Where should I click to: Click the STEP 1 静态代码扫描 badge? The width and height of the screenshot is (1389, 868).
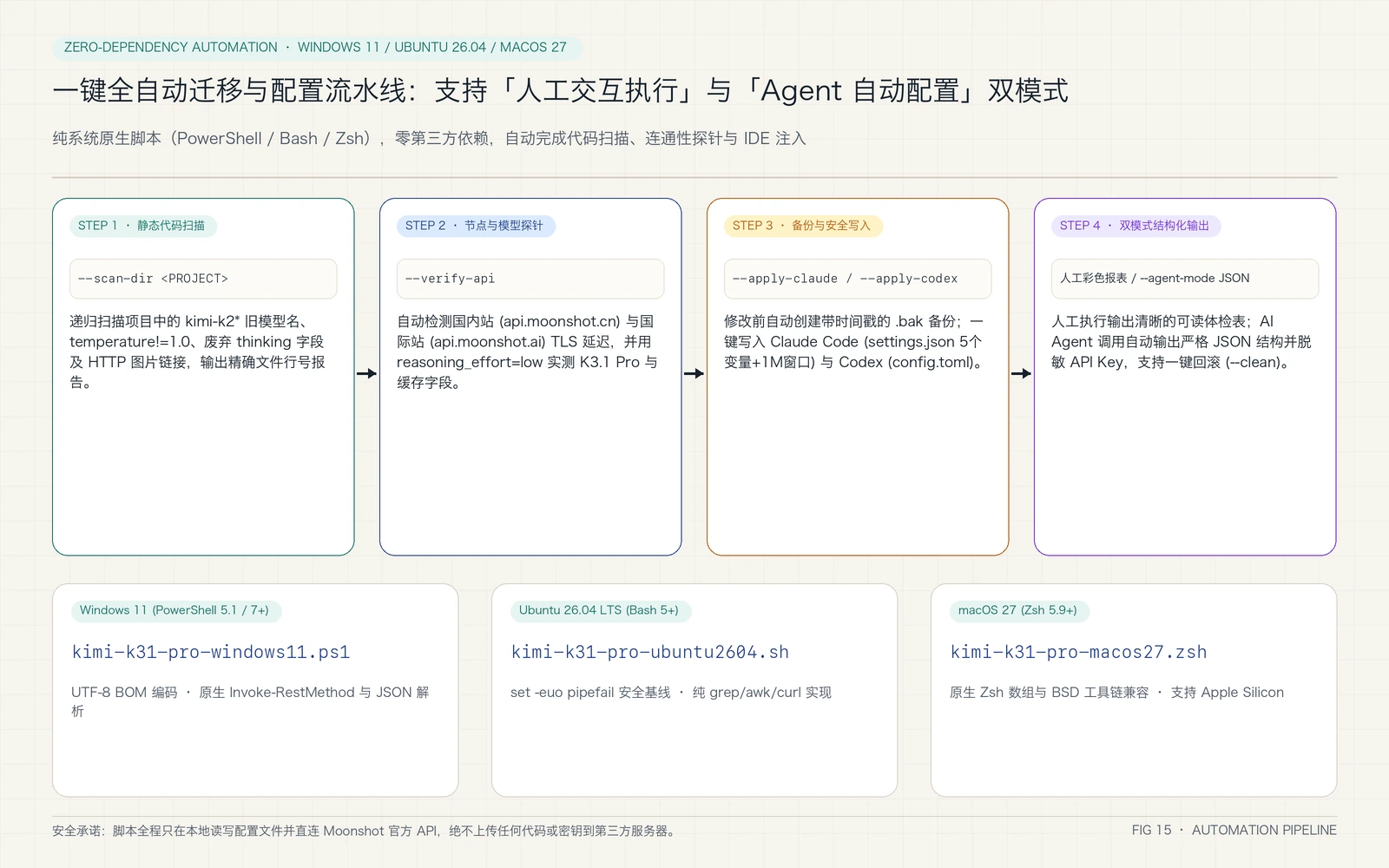142,226
